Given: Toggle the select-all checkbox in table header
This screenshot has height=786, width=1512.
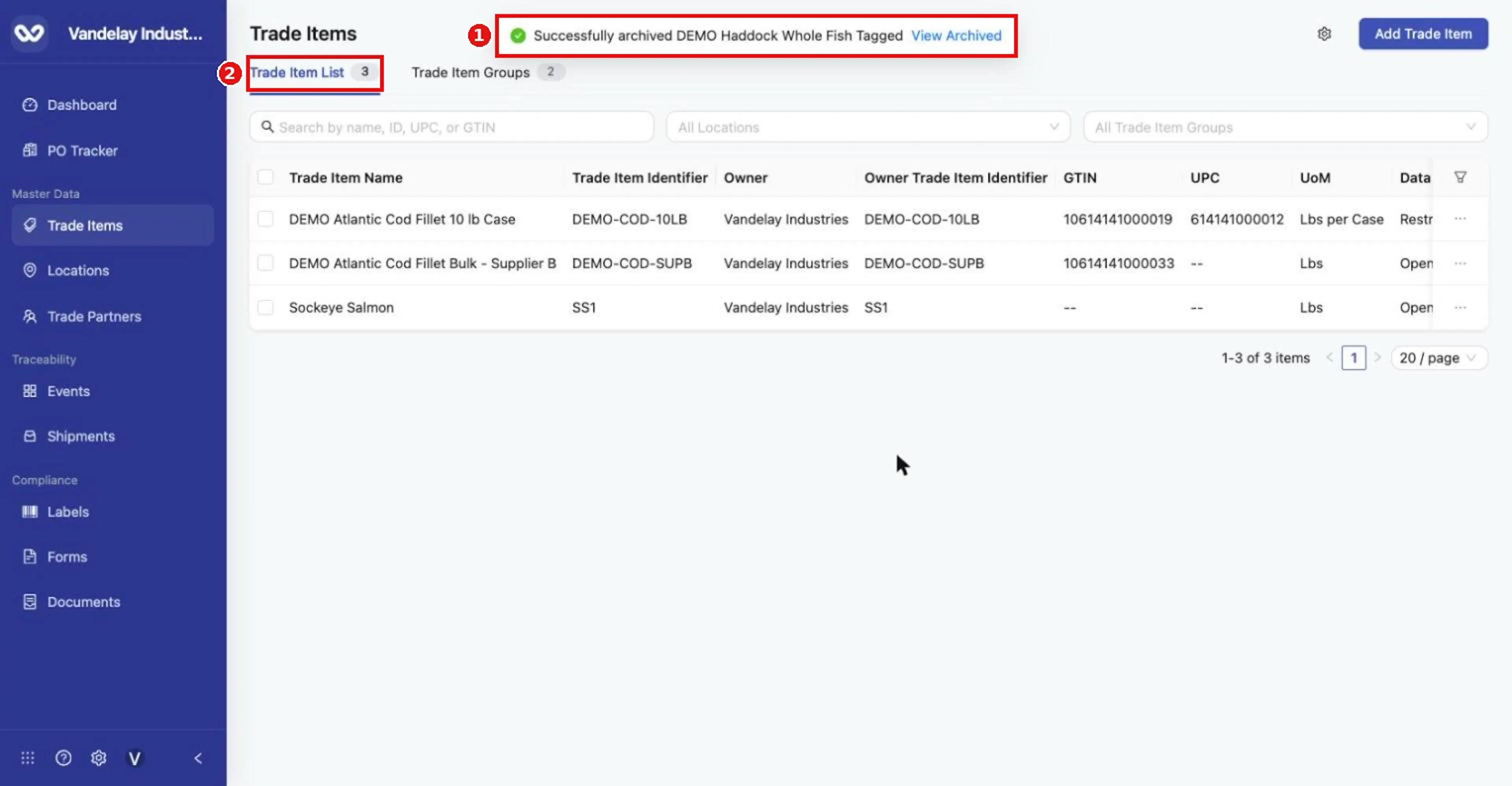Looking at the screenshot, I should (265, 177).
